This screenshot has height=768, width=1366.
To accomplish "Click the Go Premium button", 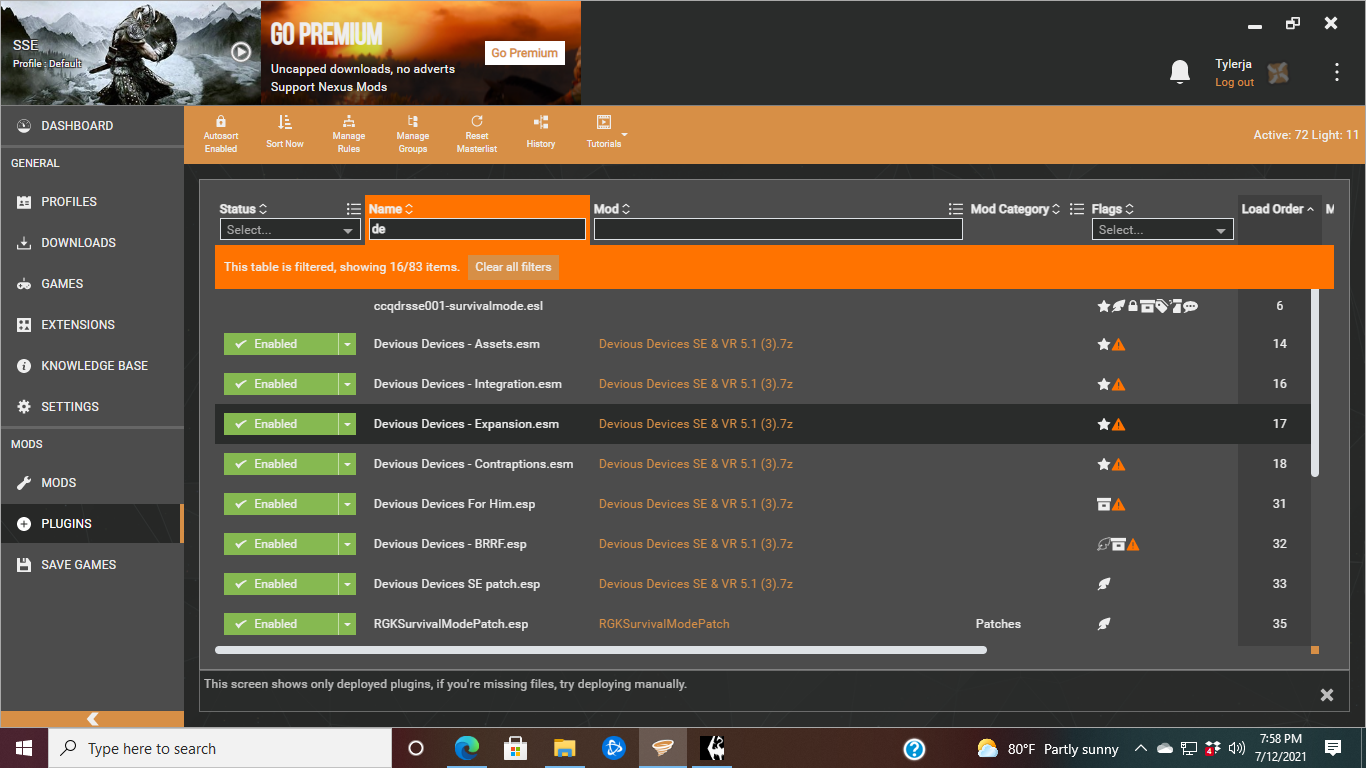I will click(x=525, y=53).
